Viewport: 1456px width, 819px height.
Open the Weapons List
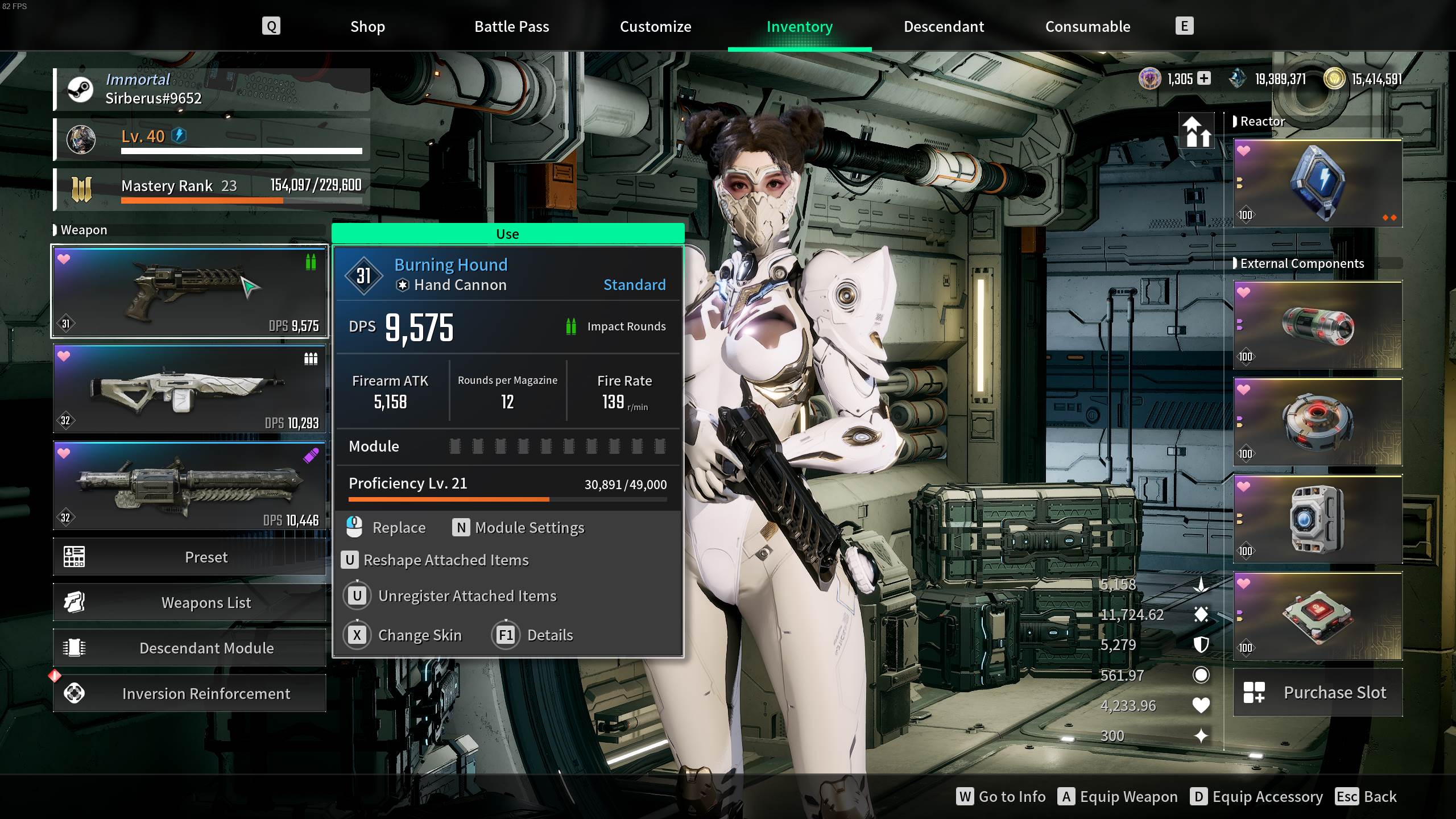coord(190,602)
